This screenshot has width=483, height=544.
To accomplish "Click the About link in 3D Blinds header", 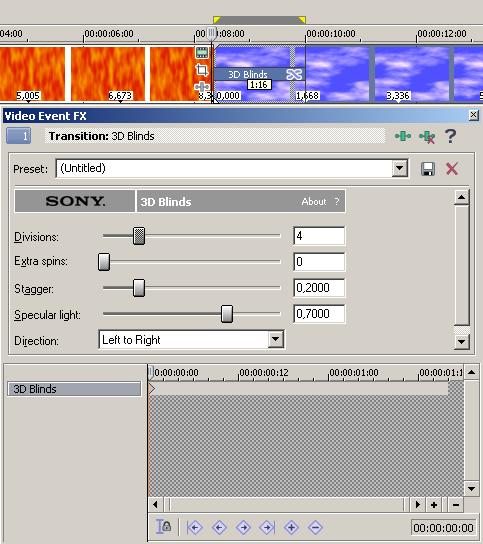I will (x=314, y=201).
